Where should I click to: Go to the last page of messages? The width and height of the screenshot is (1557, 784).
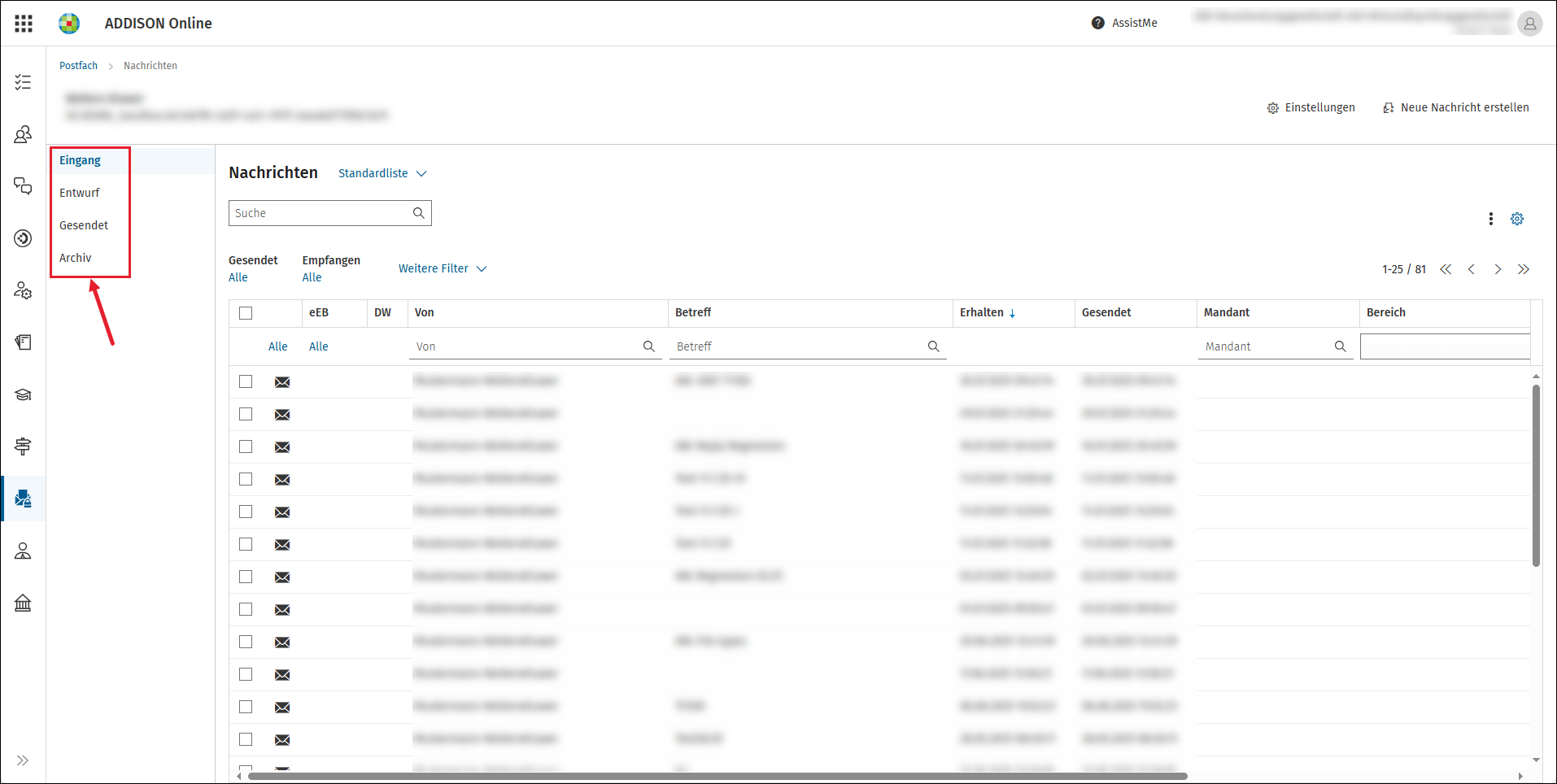(x=1524, y=269)
